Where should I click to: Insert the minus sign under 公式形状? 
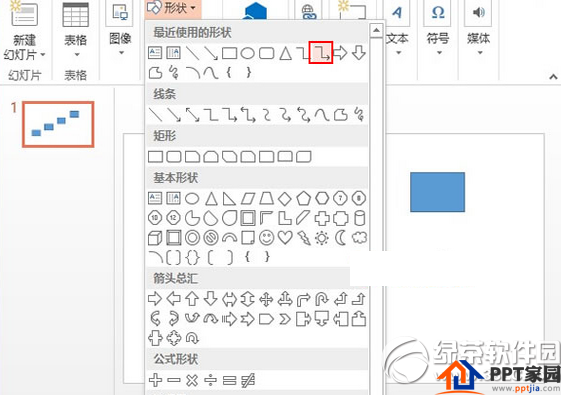coord(174,380)
